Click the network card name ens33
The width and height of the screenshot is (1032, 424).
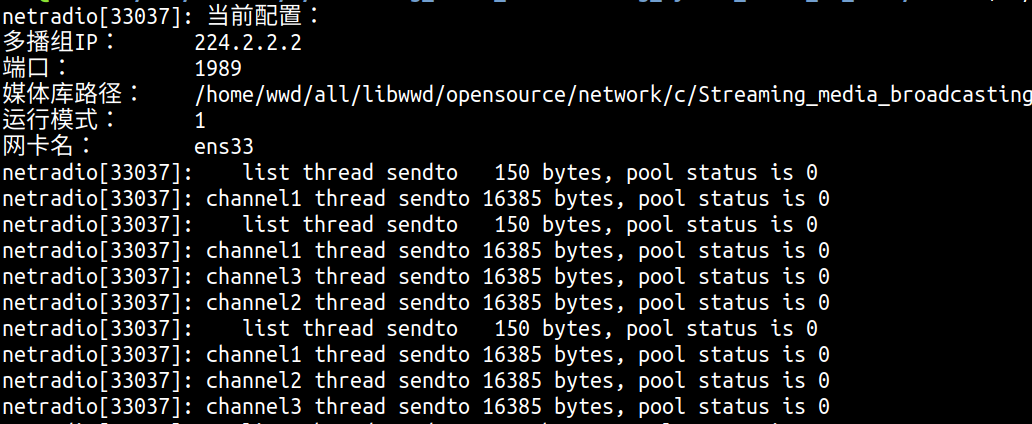click(x=224, y=147)
